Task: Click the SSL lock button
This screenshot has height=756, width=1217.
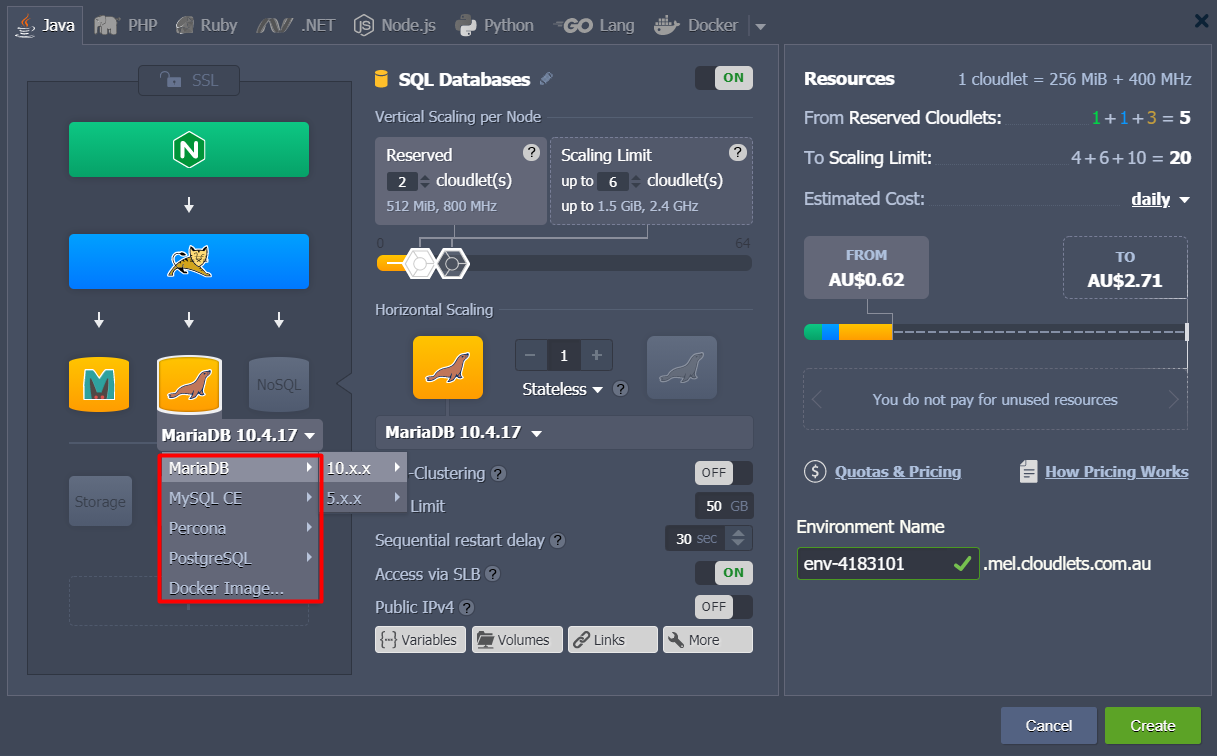Action: point(189,80)
